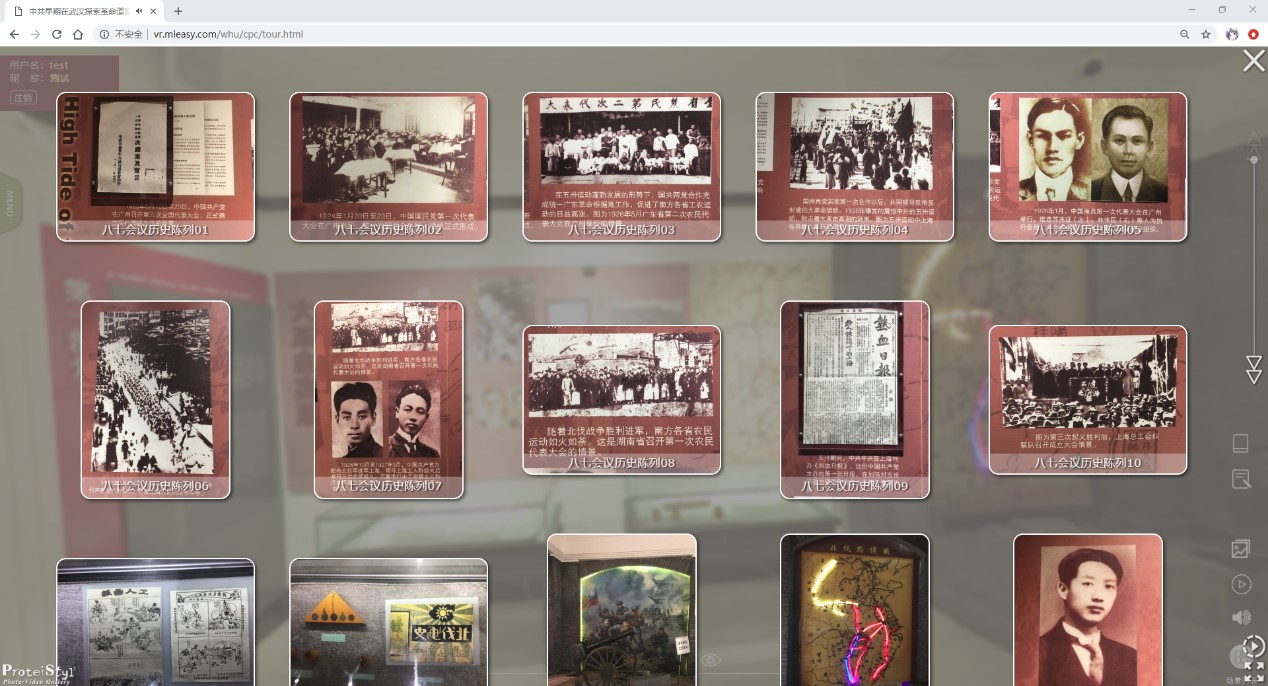This screenshot has width=1268, height=686.
Task: Click the book icon in right sidebar
Action: [x=1241, y=444]
